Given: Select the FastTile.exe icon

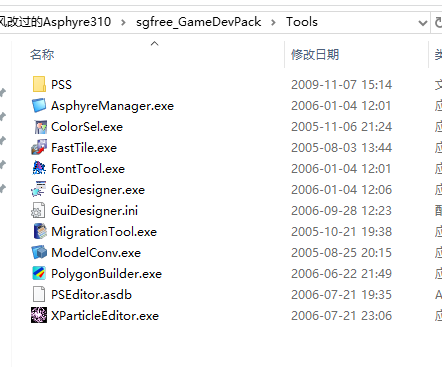Looking at the screenshot, I should pyautogui.click(x=39, y=148).
